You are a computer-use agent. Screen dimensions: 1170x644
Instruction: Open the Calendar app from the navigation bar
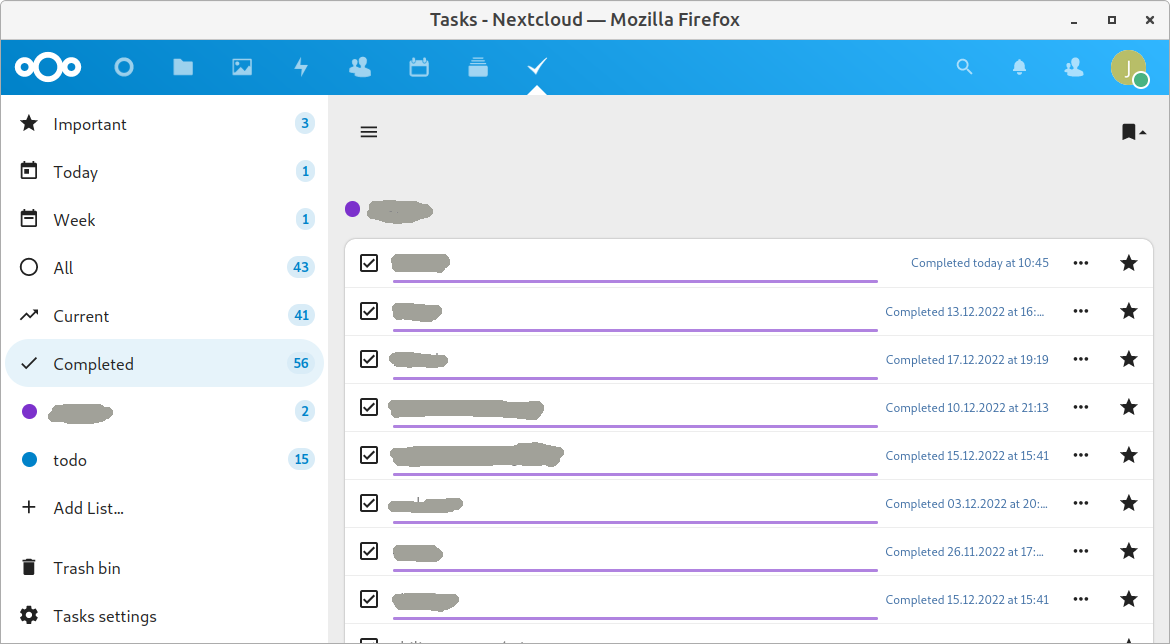tap(418, 67)
